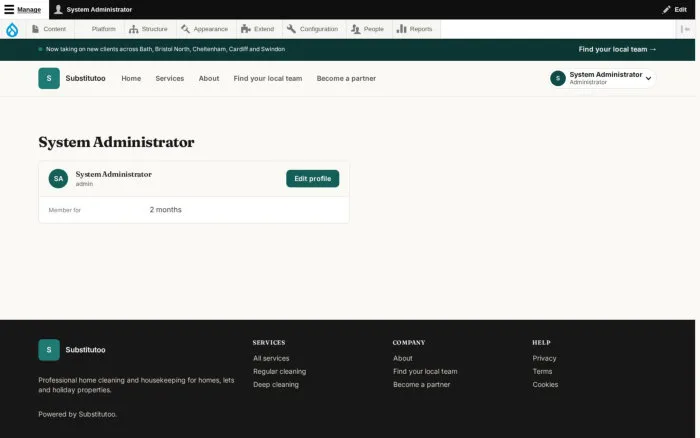Image resolution: width=700 pixels, height=438 pixels.
Task: Go to Become a partner nav item
Action: tap(346, 79)
